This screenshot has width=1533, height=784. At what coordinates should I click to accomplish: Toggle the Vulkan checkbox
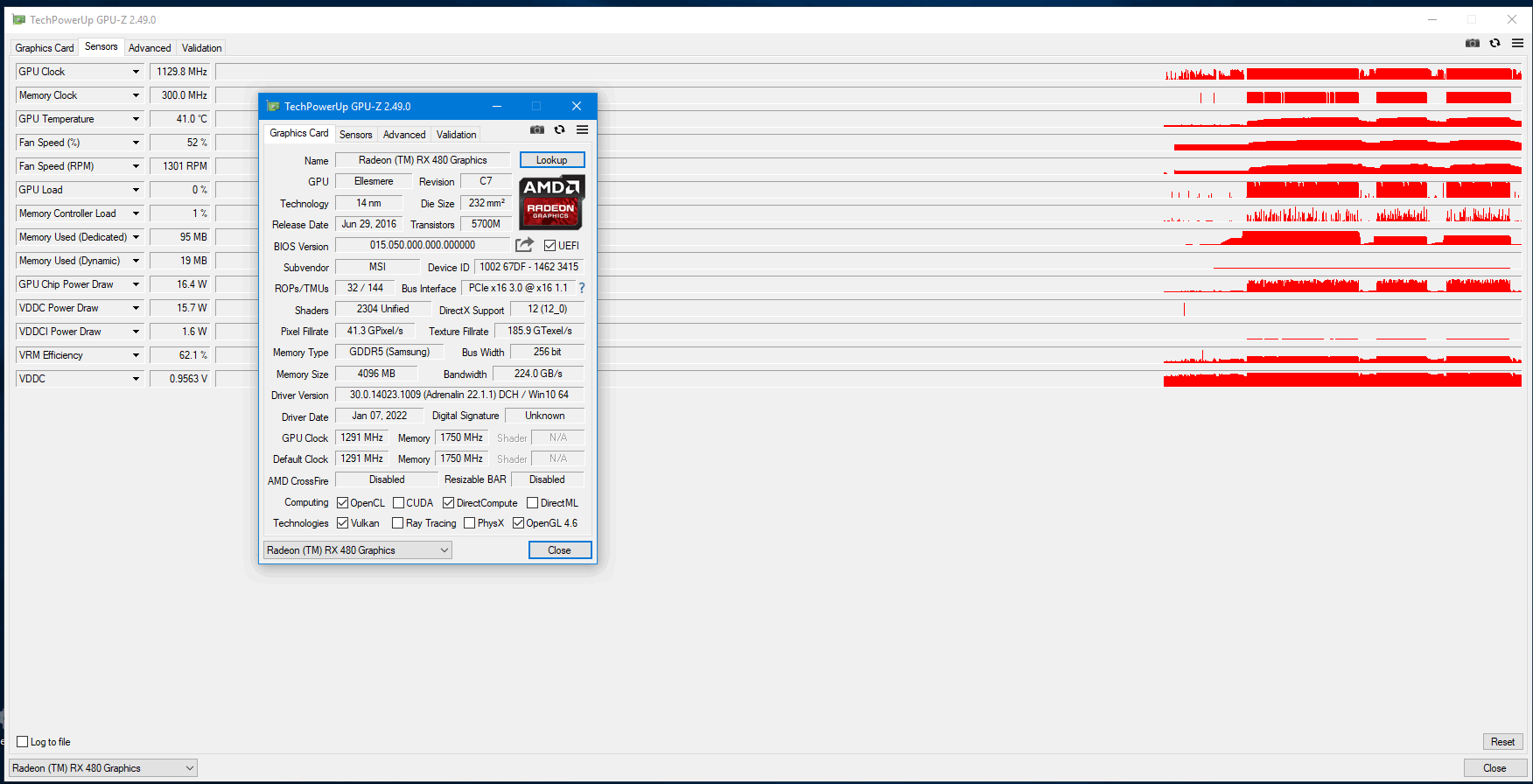[342, 523]
